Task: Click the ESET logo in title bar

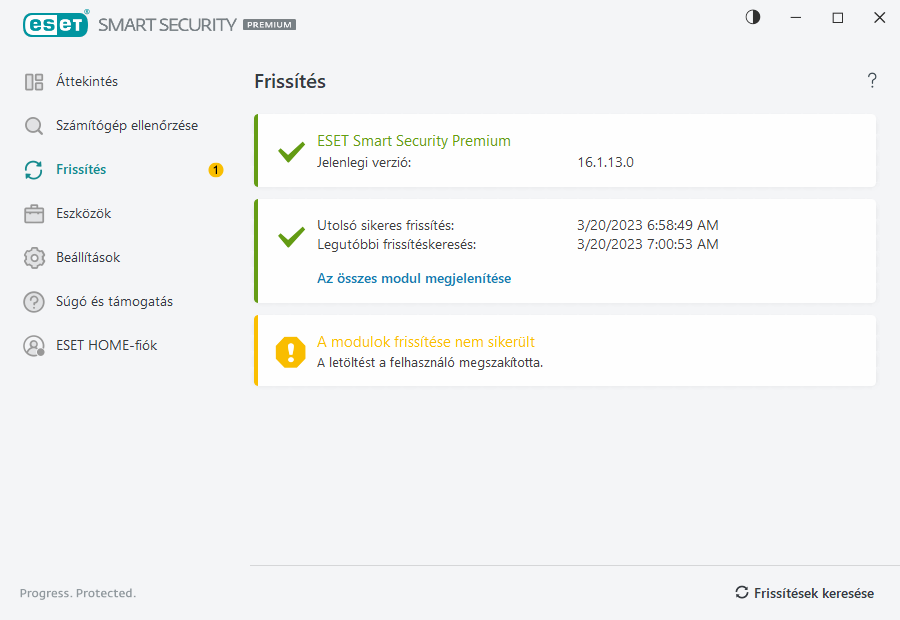Action: (56, 24)
